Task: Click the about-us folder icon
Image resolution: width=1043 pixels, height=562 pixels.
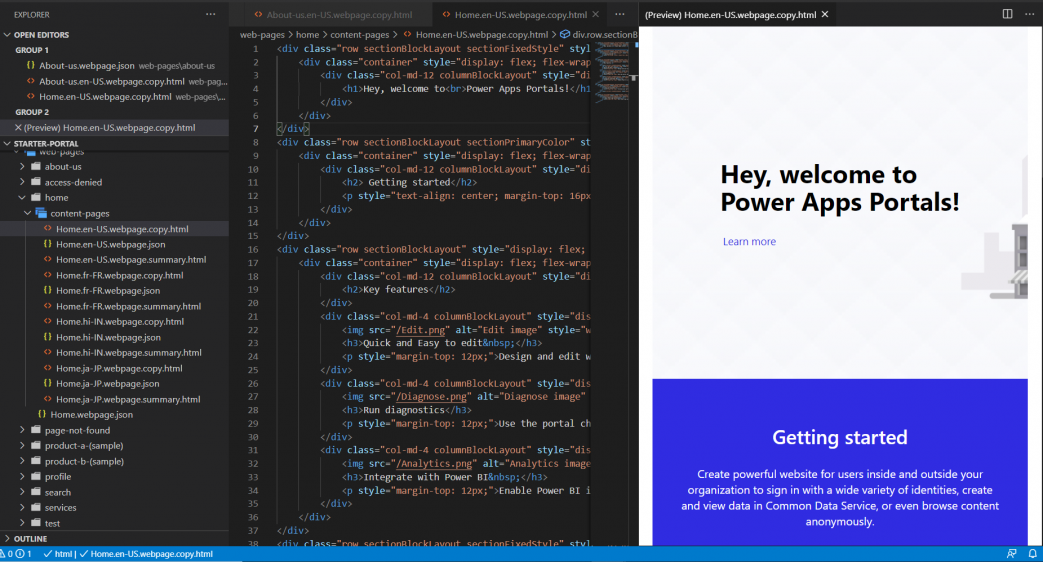Action: click(36, 166)
